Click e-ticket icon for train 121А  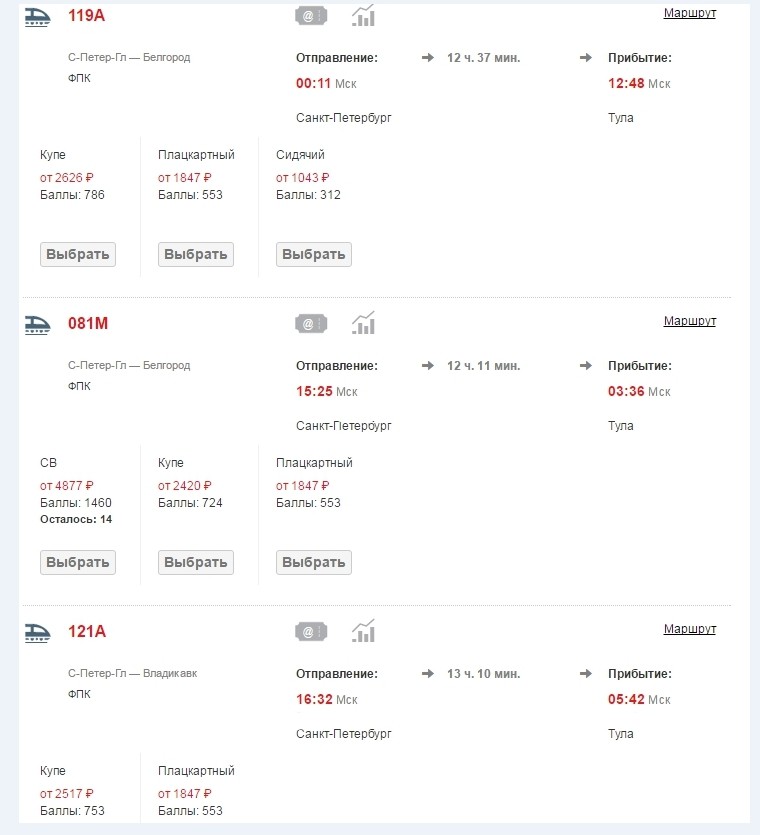tap(311, 632)
